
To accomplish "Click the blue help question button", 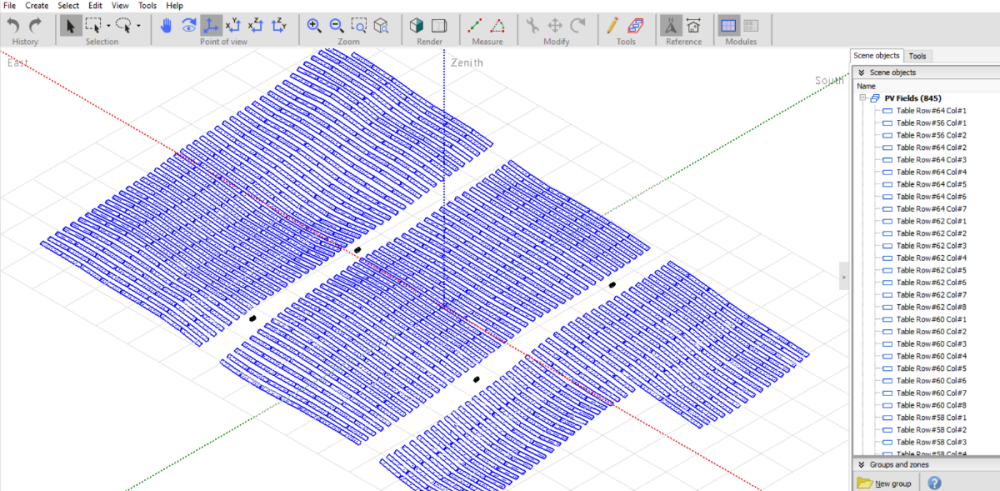I will pos(934,483).
